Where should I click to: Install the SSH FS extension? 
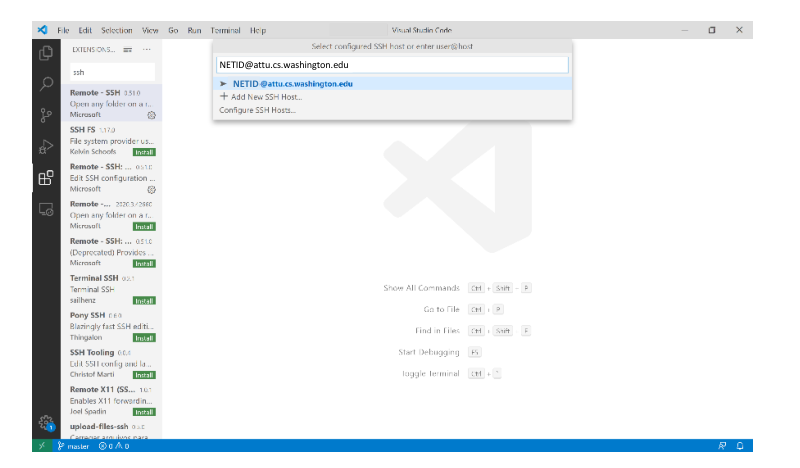point(144,152)
